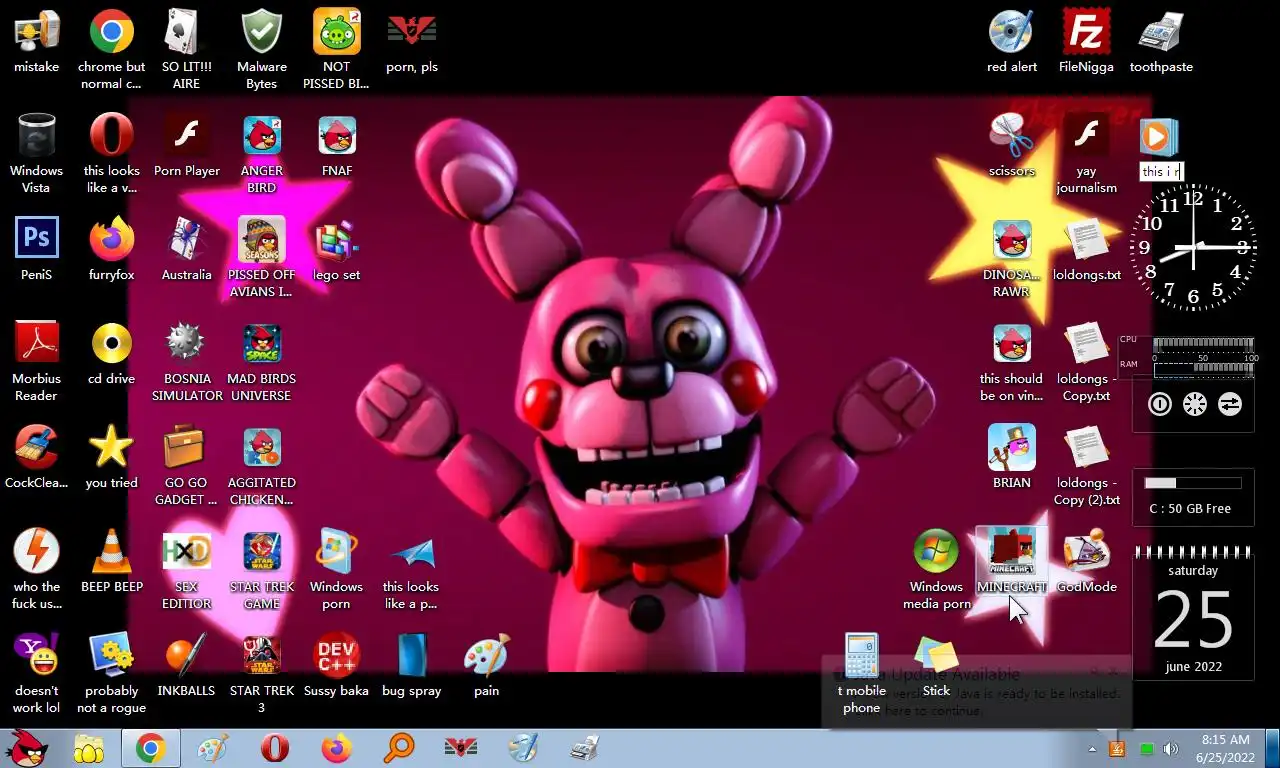Launch the 'chrome but normal c...' shortcut
The image size is (1280, 768).
(x=112, y=50)
